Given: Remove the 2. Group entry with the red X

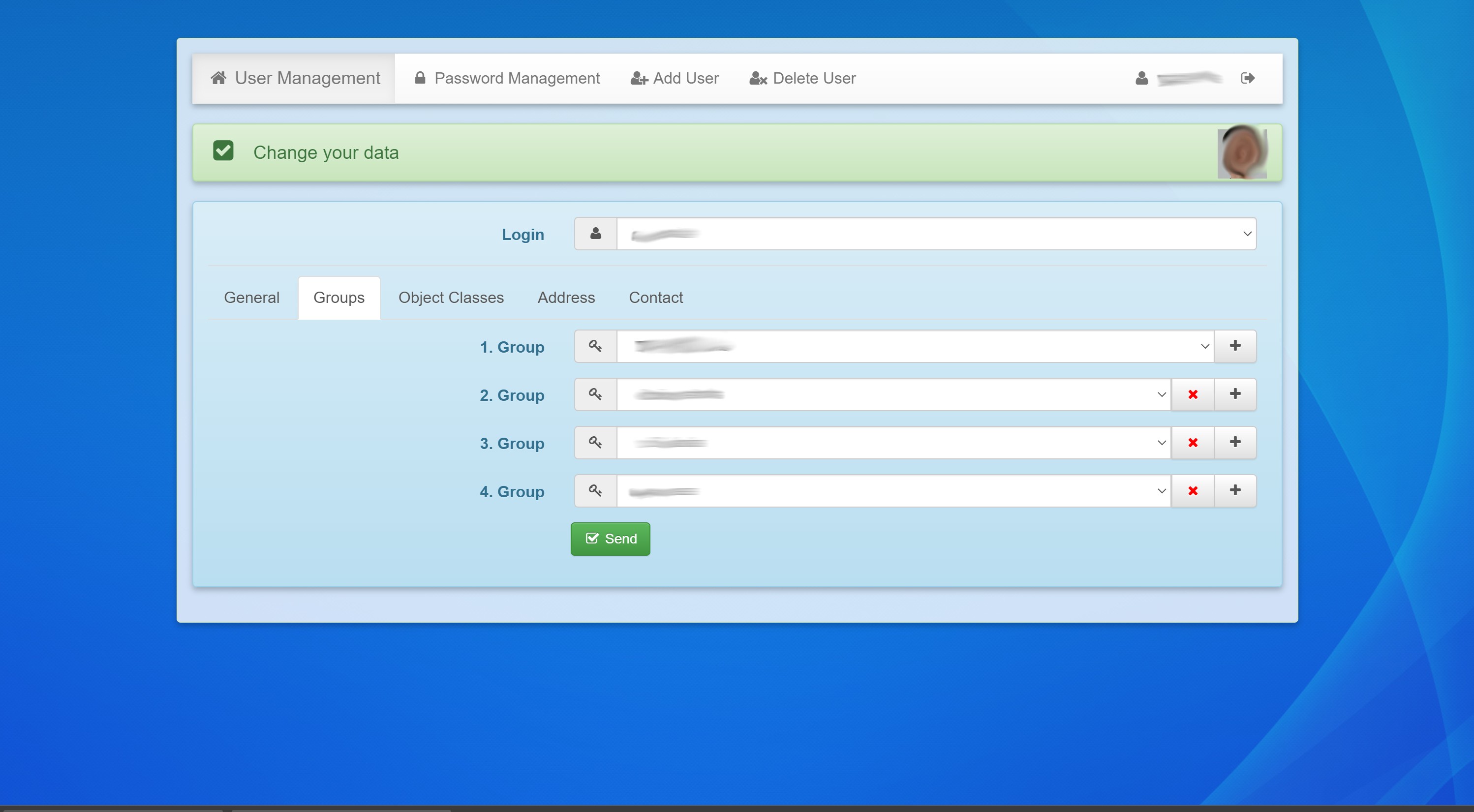Looking at the screenshot, I should click(x=1193, y=394).
